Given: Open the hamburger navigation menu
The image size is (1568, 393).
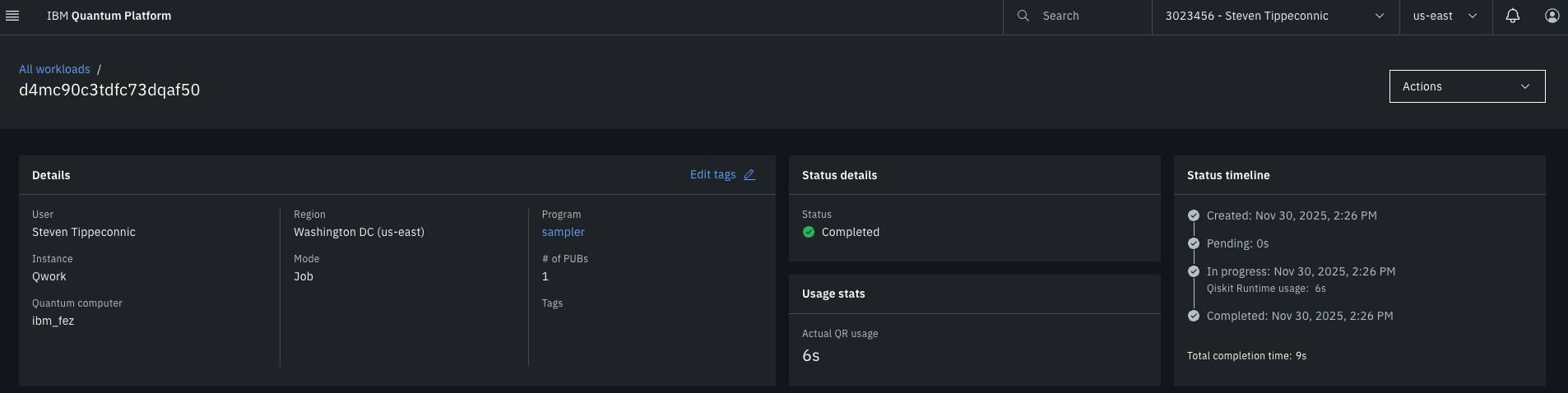Looking at the screenshot, I should tap(12, 16).
